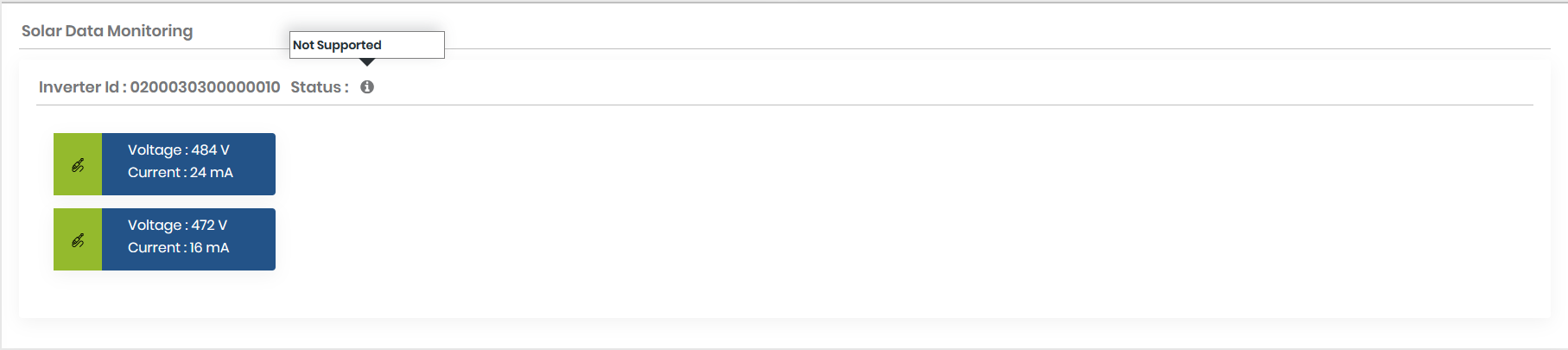
Task: Click the word Current in the first card
Action: click(155, 173)
